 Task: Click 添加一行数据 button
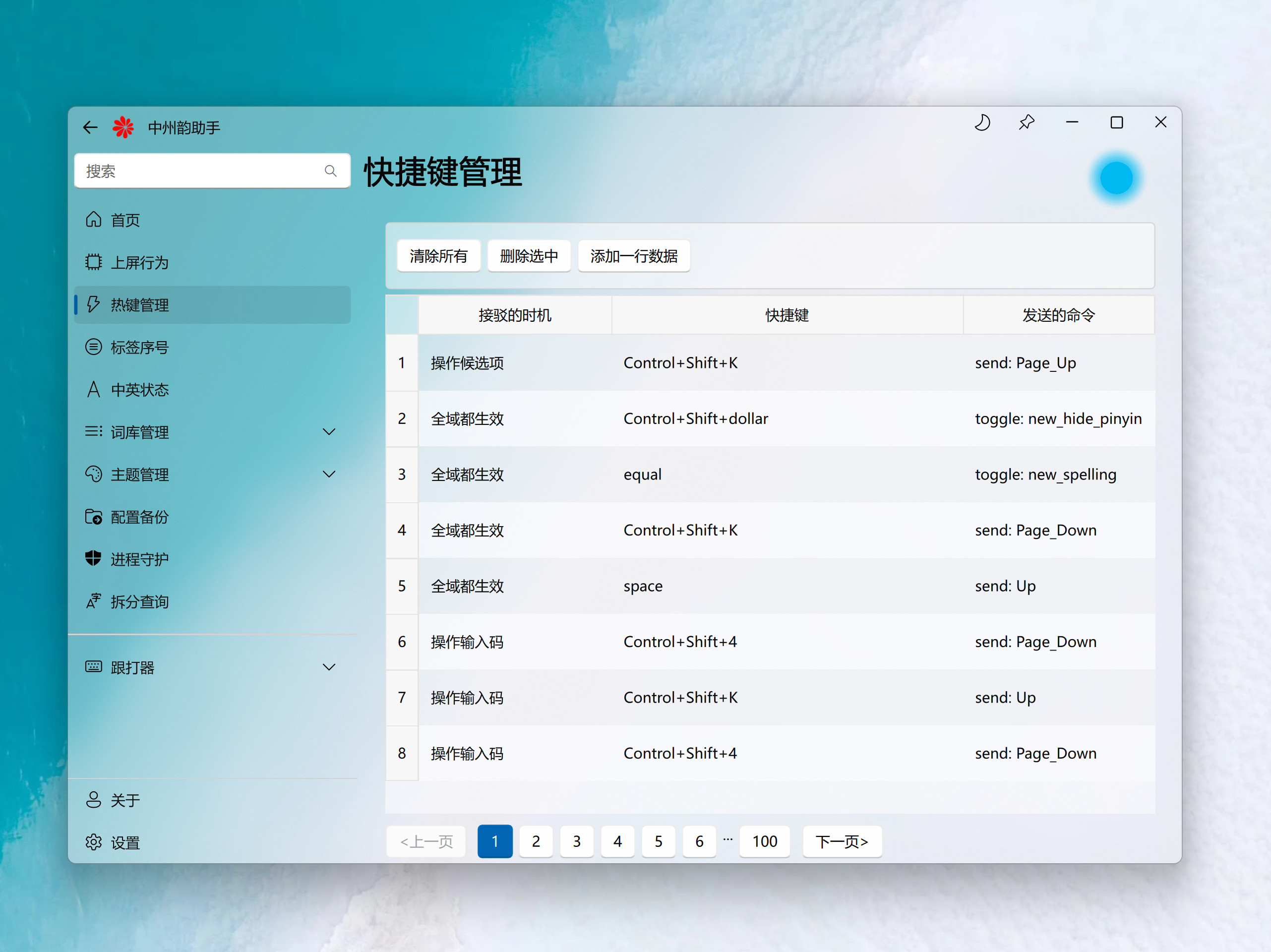coord(634,256)
